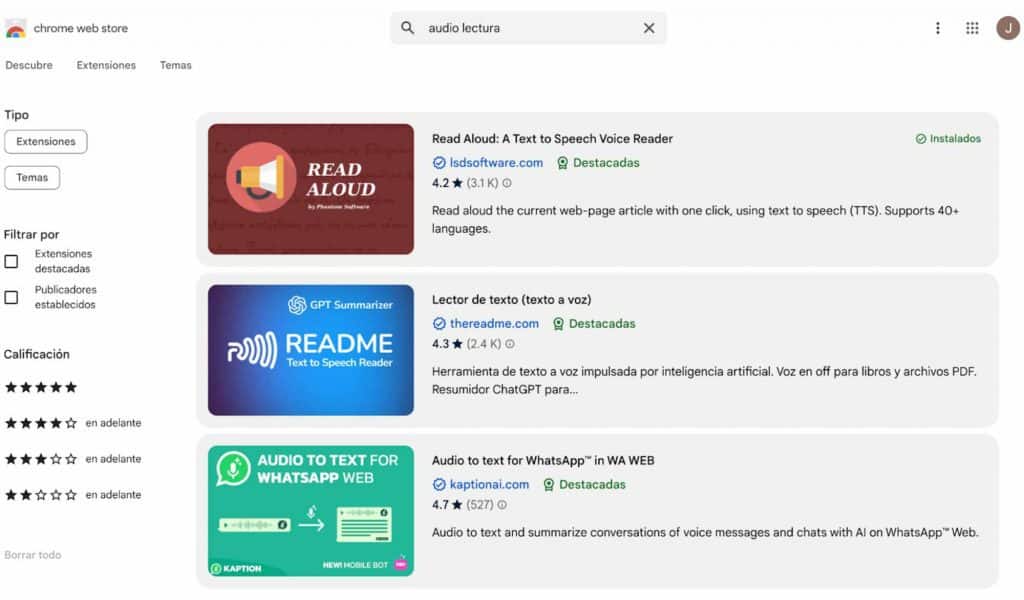This screenshot has height=600, width=1024.
Task: Click verified badge beside kaptionai.com
Action: pyautogui.click(x=439, y=484)
